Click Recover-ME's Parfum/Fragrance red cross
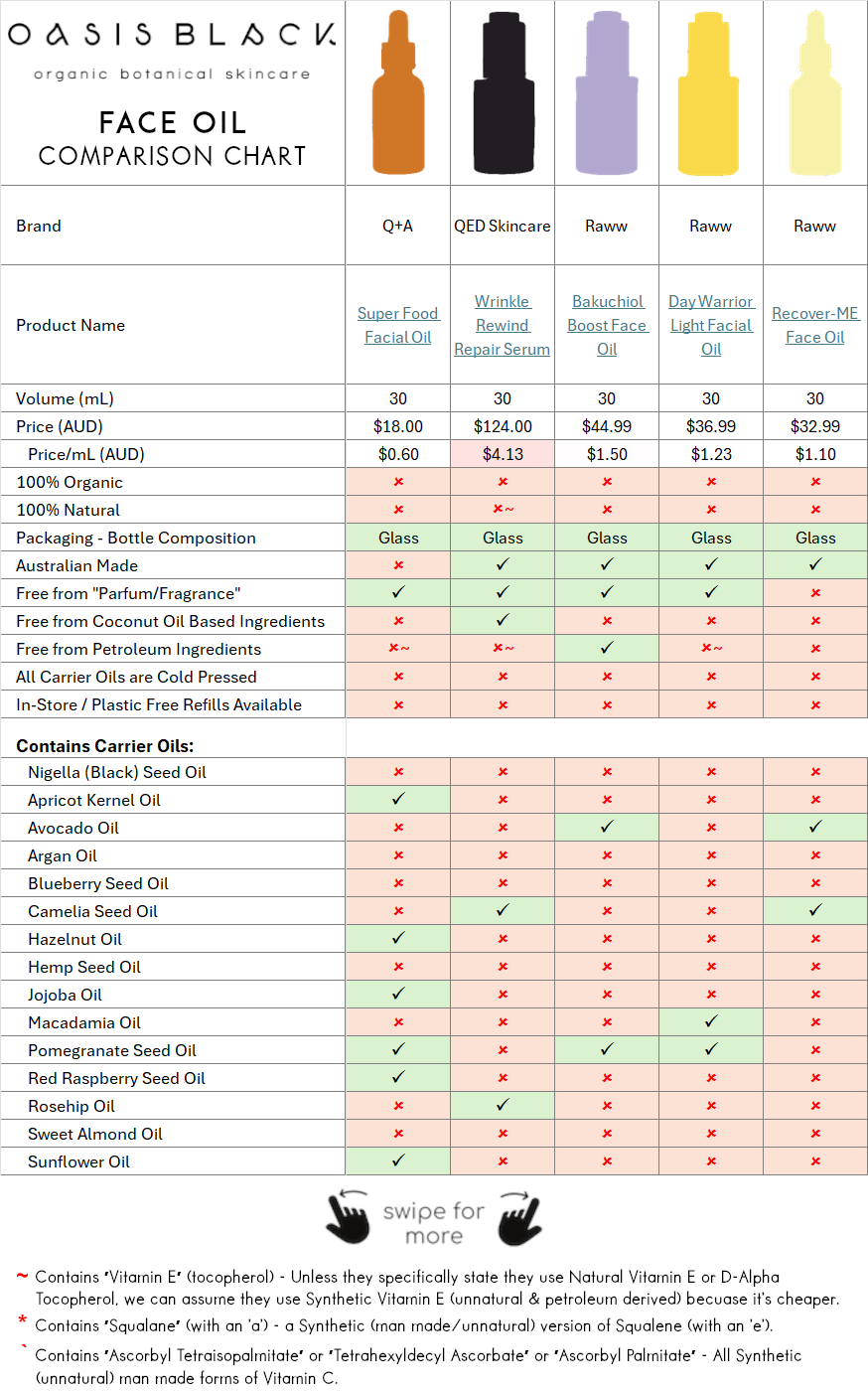This screenshot has height=1391, width=868. pos(815,593)
